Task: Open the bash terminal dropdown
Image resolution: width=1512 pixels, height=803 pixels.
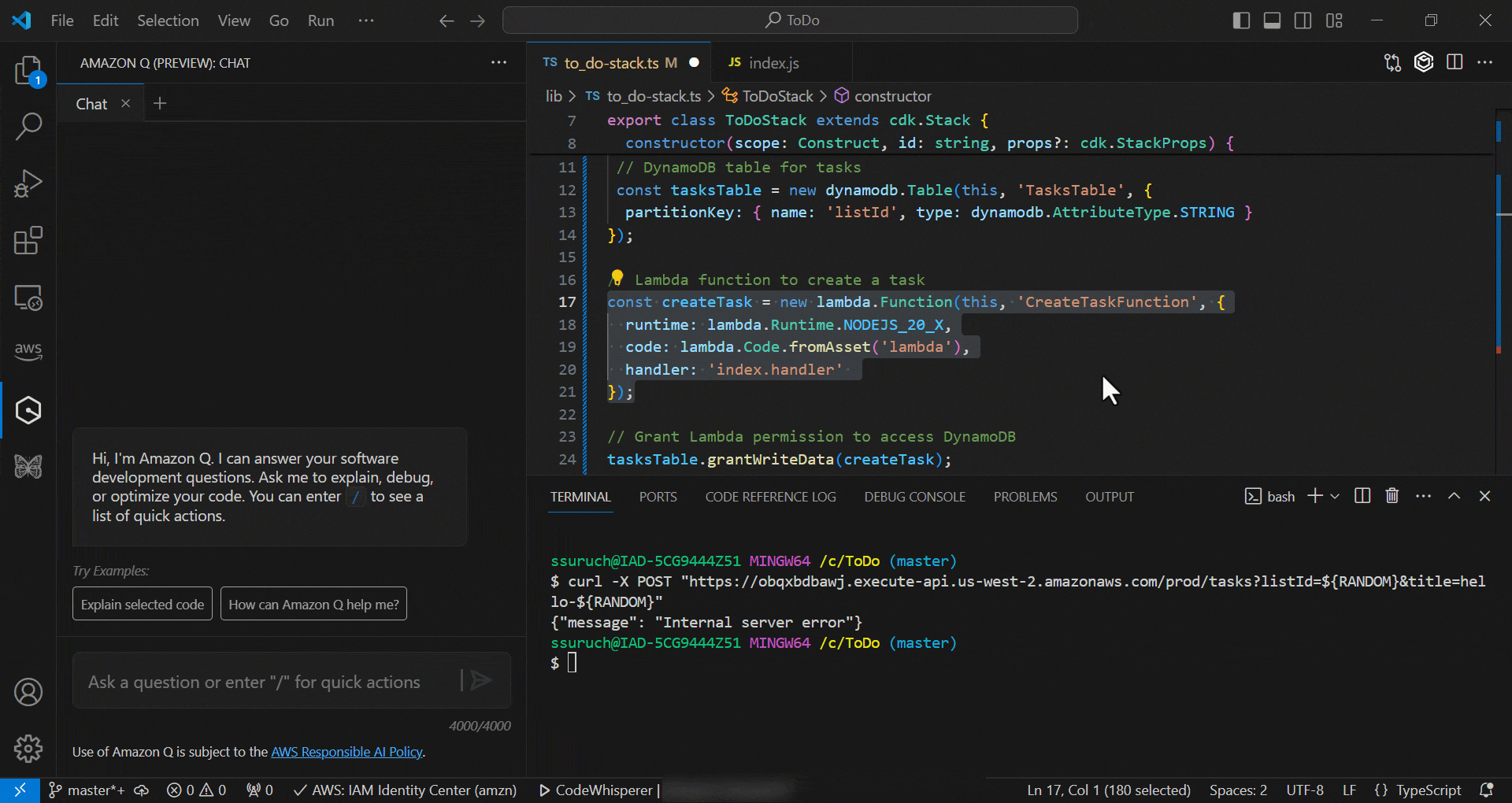Action: 1334,496
